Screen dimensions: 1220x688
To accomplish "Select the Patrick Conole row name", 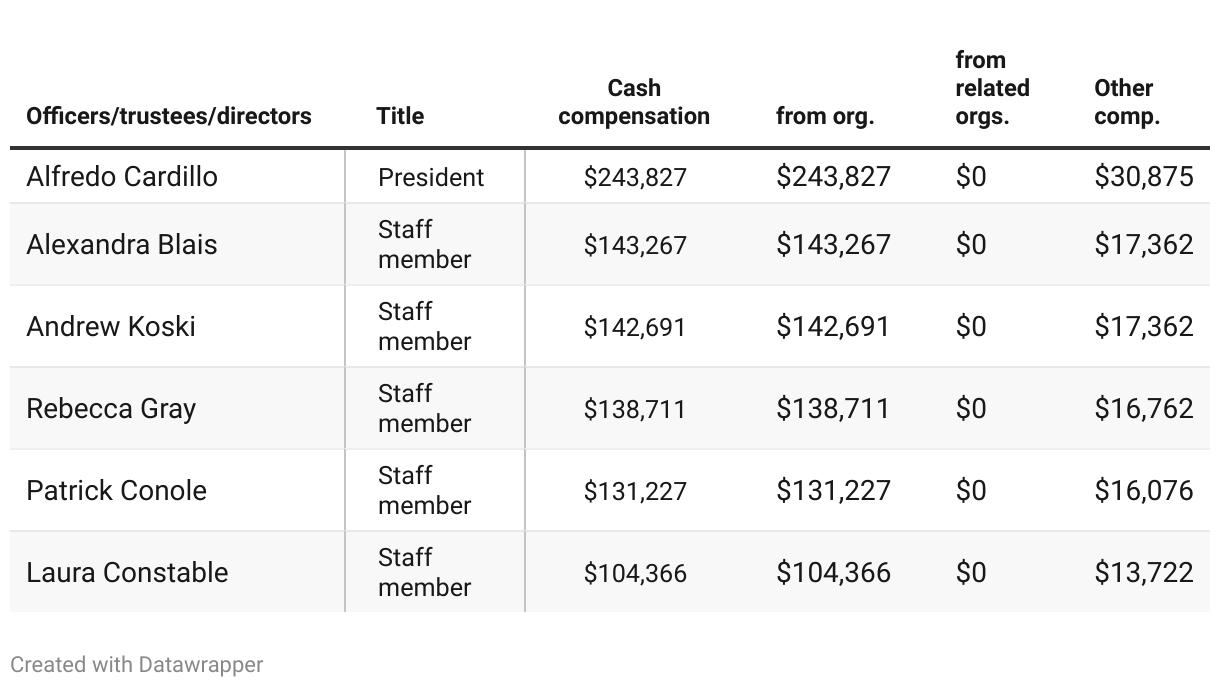I will tap(117, 491).
